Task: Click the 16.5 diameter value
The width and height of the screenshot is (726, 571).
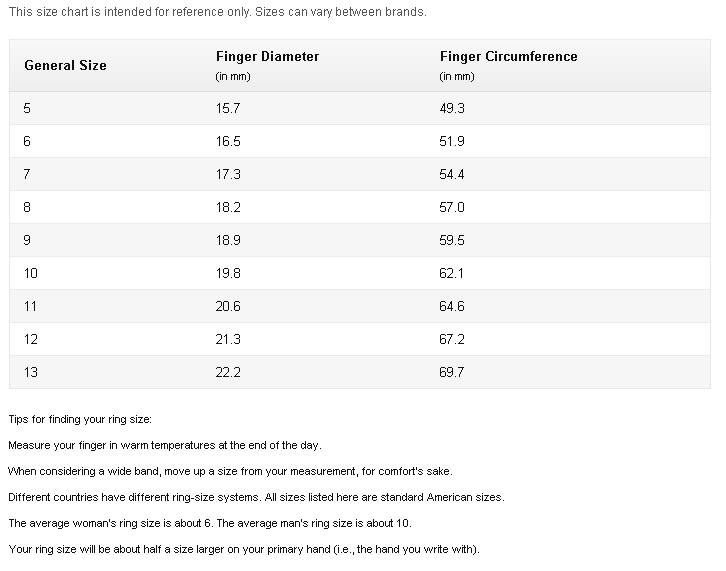Action: [x=228, y=141]
